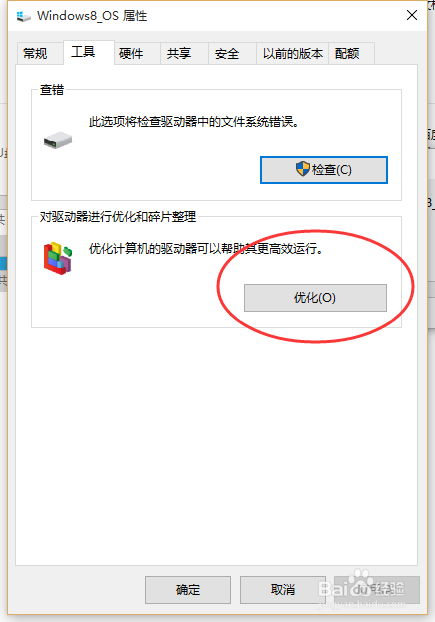The image size is (435, 622).
Task: Click the file system error description text
Action: [x=194, y=121]
